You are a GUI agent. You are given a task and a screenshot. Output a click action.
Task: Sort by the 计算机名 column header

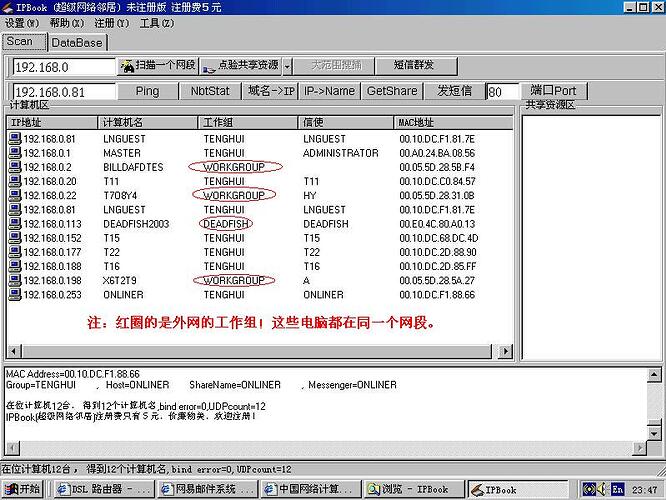coord(148,123)
